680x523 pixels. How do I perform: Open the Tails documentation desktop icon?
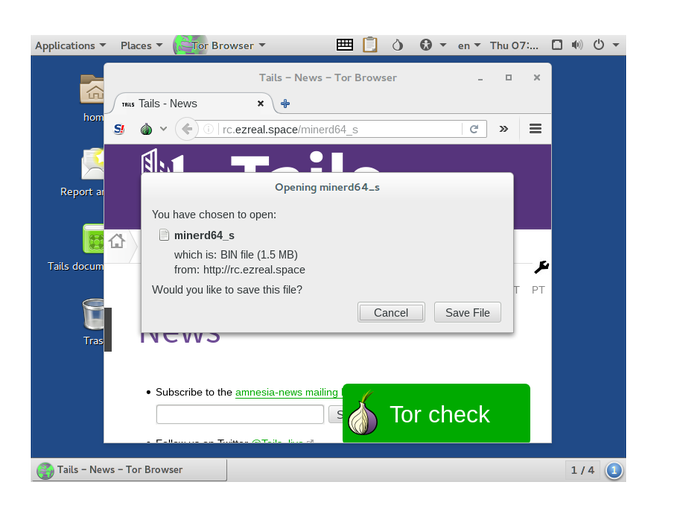tap(76, 248)
